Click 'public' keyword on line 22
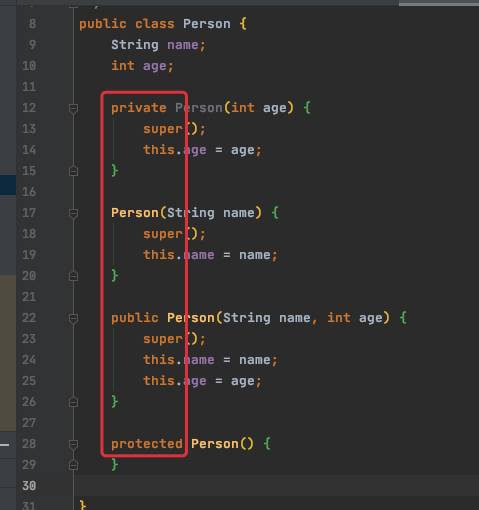Image resolution: width=479 pixels, height=510 pixels. [135, 318]
